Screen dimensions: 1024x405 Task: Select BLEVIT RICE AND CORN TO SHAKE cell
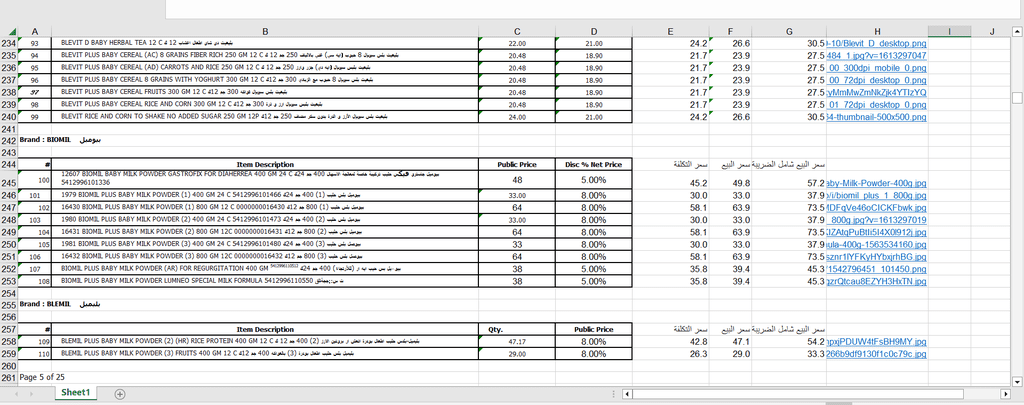pos(264,117)
